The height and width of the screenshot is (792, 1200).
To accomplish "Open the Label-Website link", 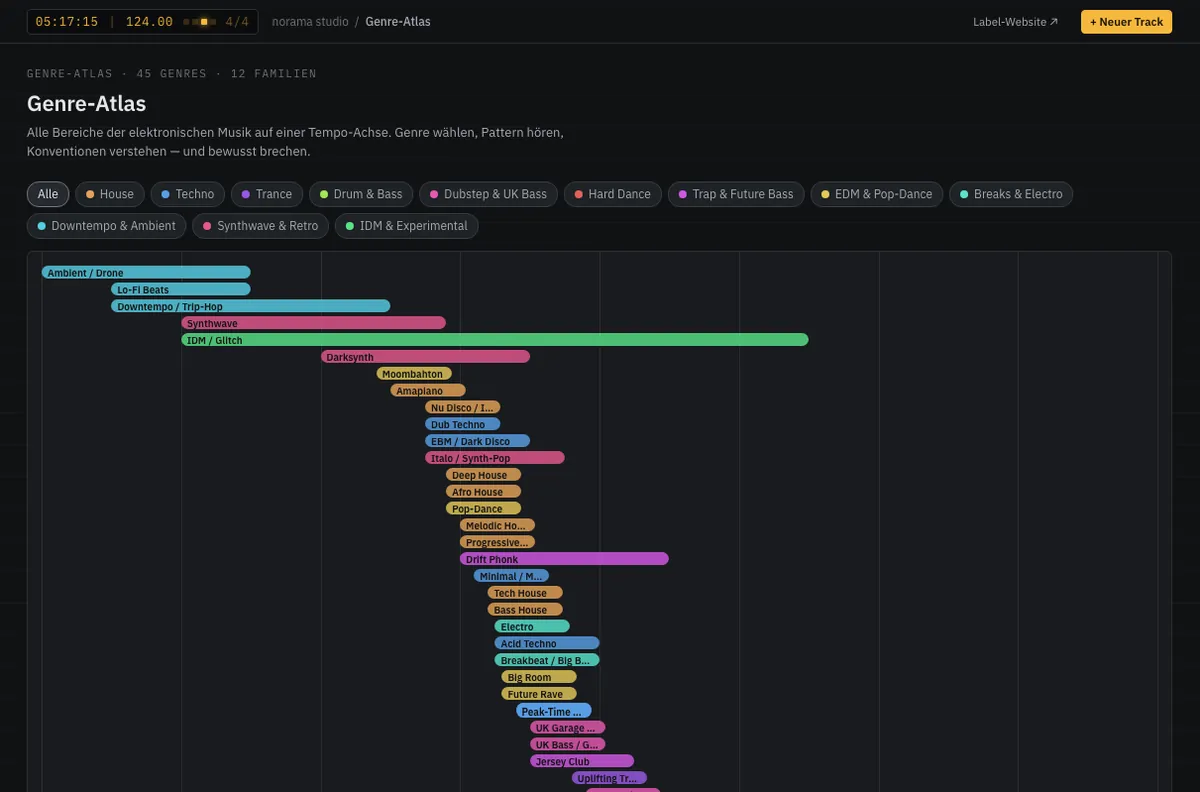I will click(1015, 22).
